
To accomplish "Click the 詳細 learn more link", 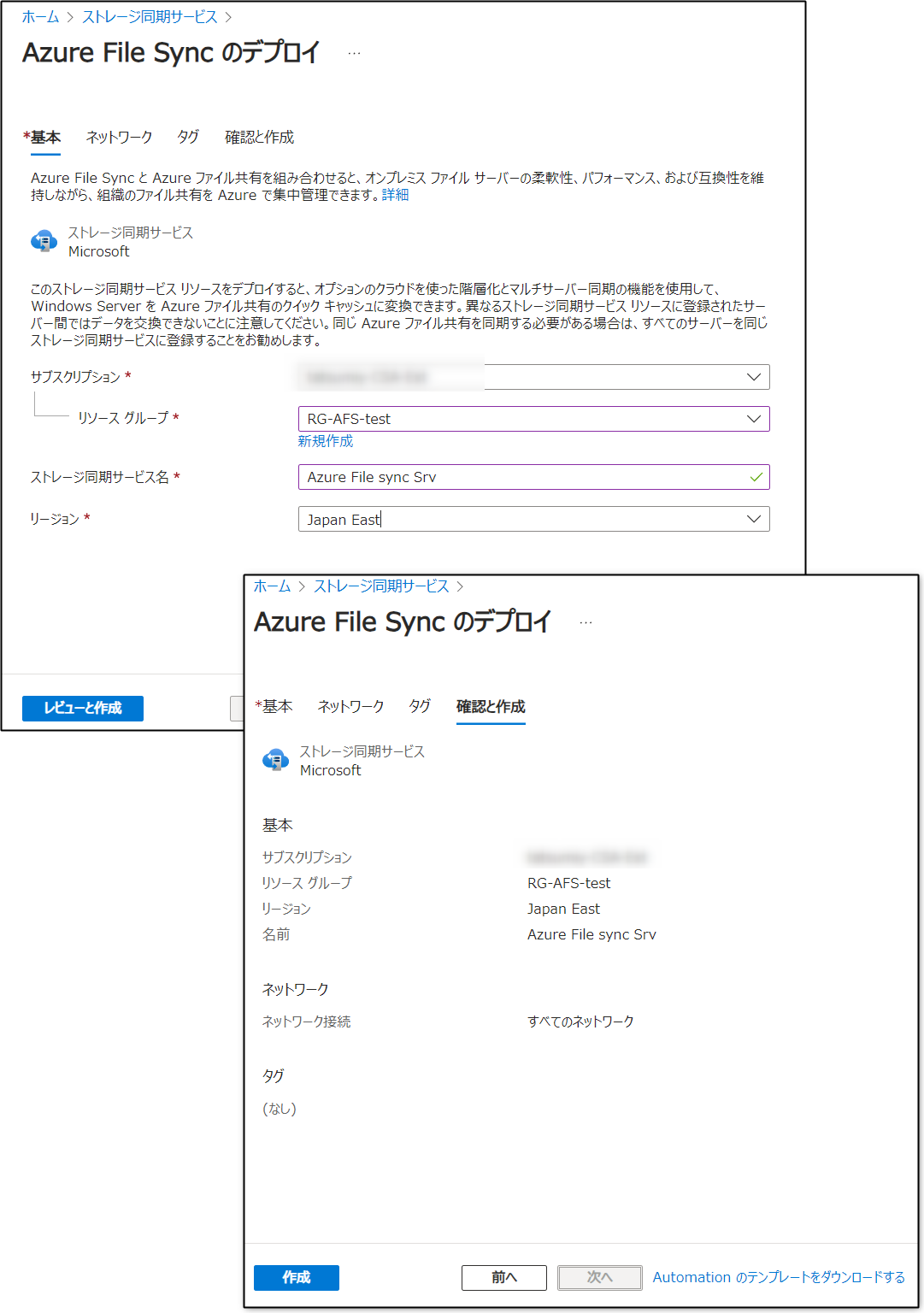I will click(x=395, y=195).
